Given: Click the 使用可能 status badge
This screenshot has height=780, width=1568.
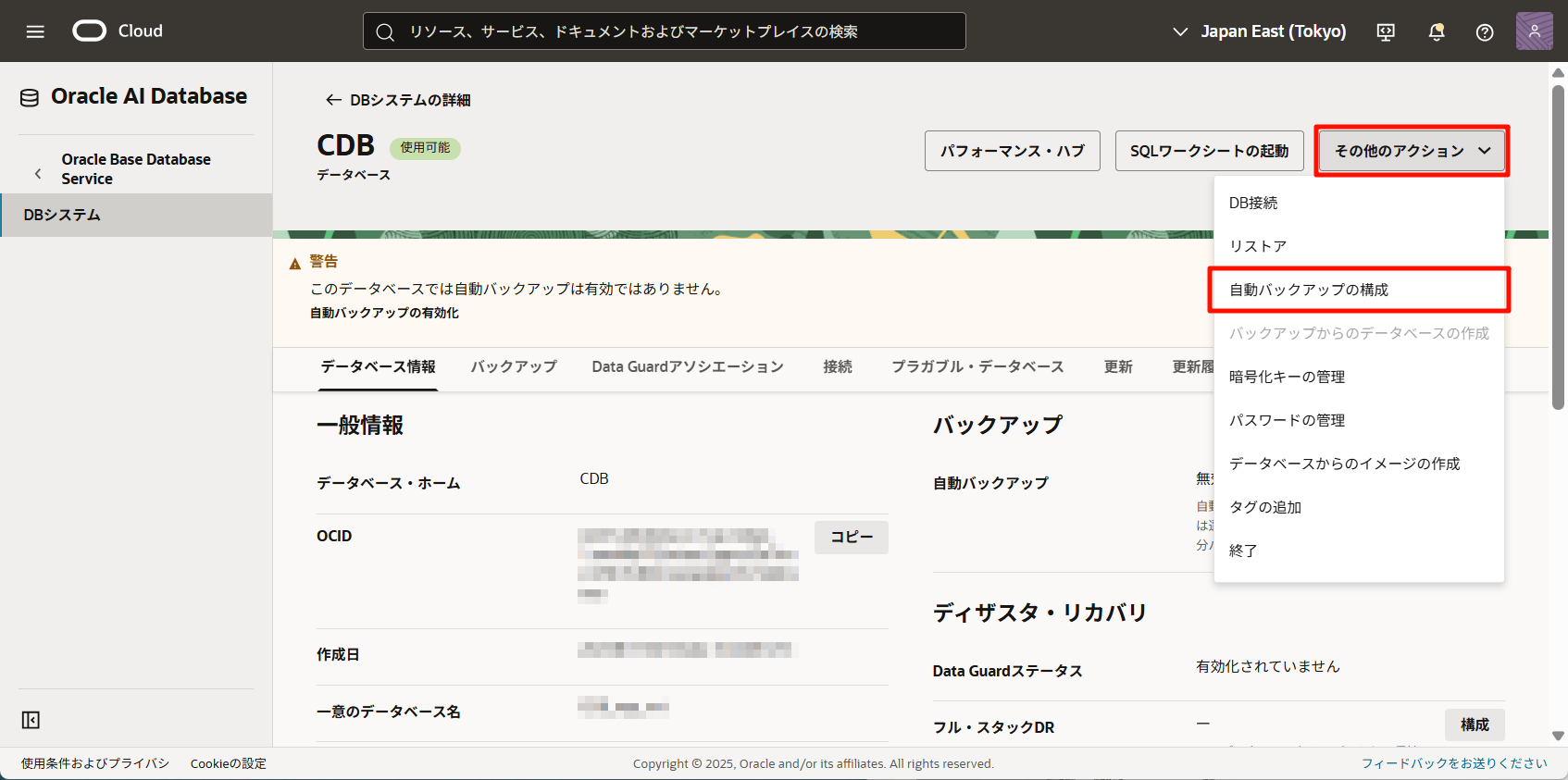Looking at the screenshot, I should [x=425, y=148].
